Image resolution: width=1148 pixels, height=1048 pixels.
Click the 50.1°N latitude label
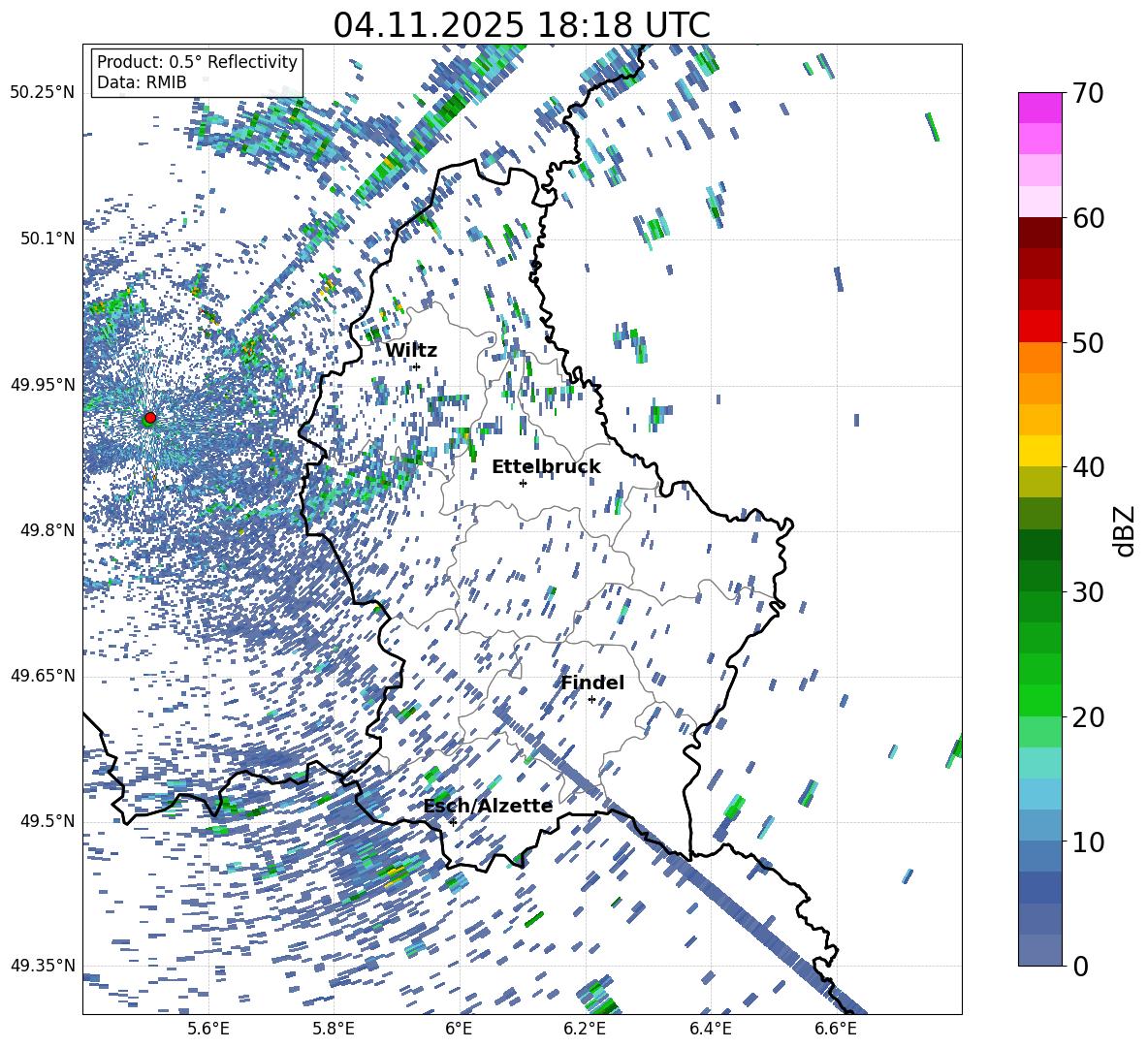click(47, 238)
